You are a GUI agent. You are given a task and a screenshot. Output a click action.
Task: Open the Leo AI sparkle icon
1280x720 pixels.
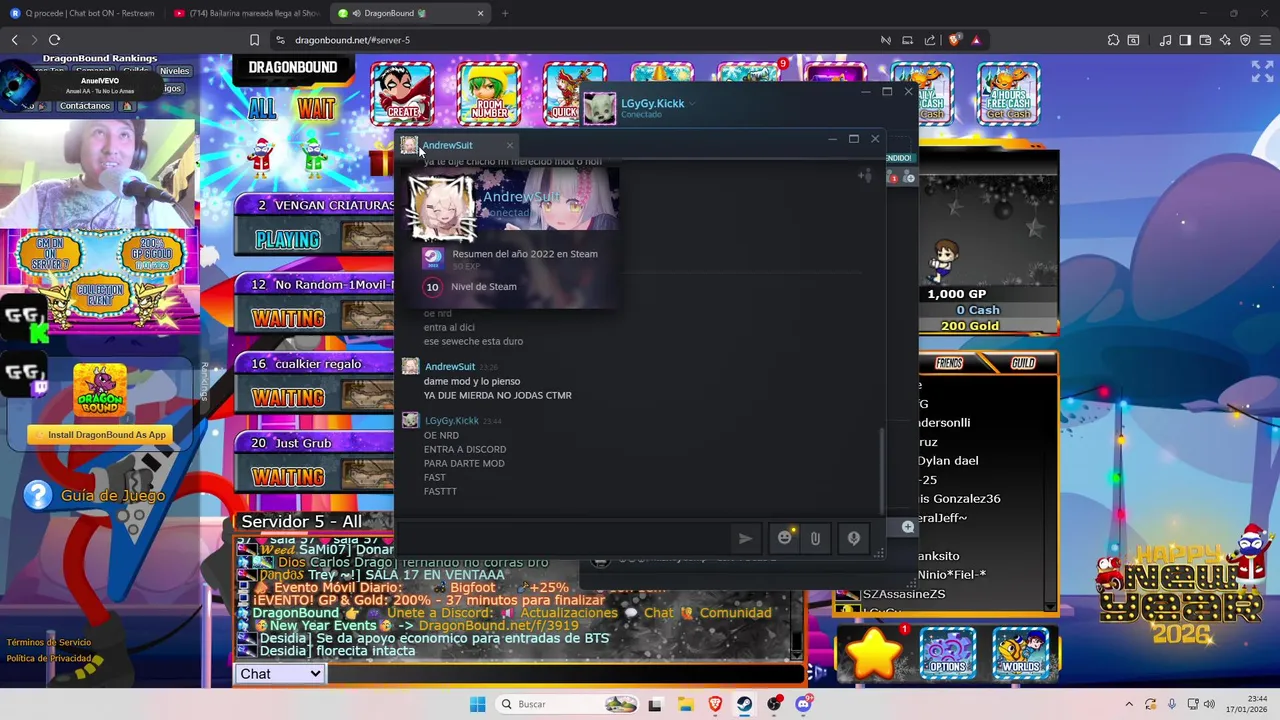[1225, 40]
